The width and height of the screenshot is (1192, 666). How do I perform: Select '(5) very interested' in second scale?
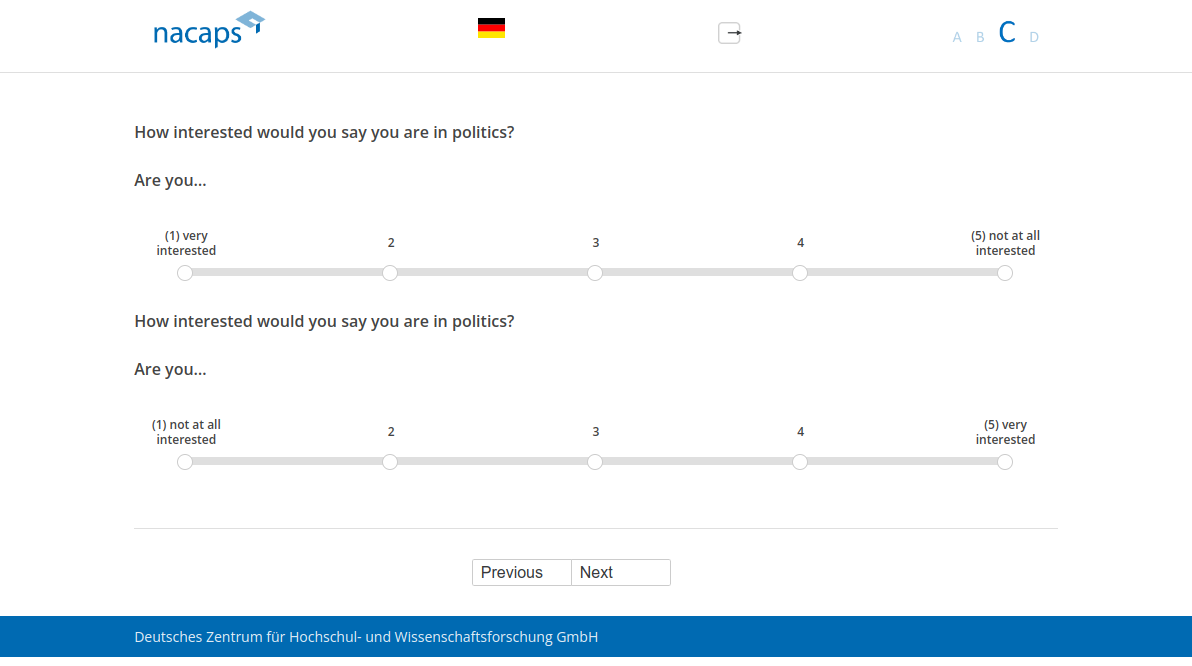tap(1005, 462)
